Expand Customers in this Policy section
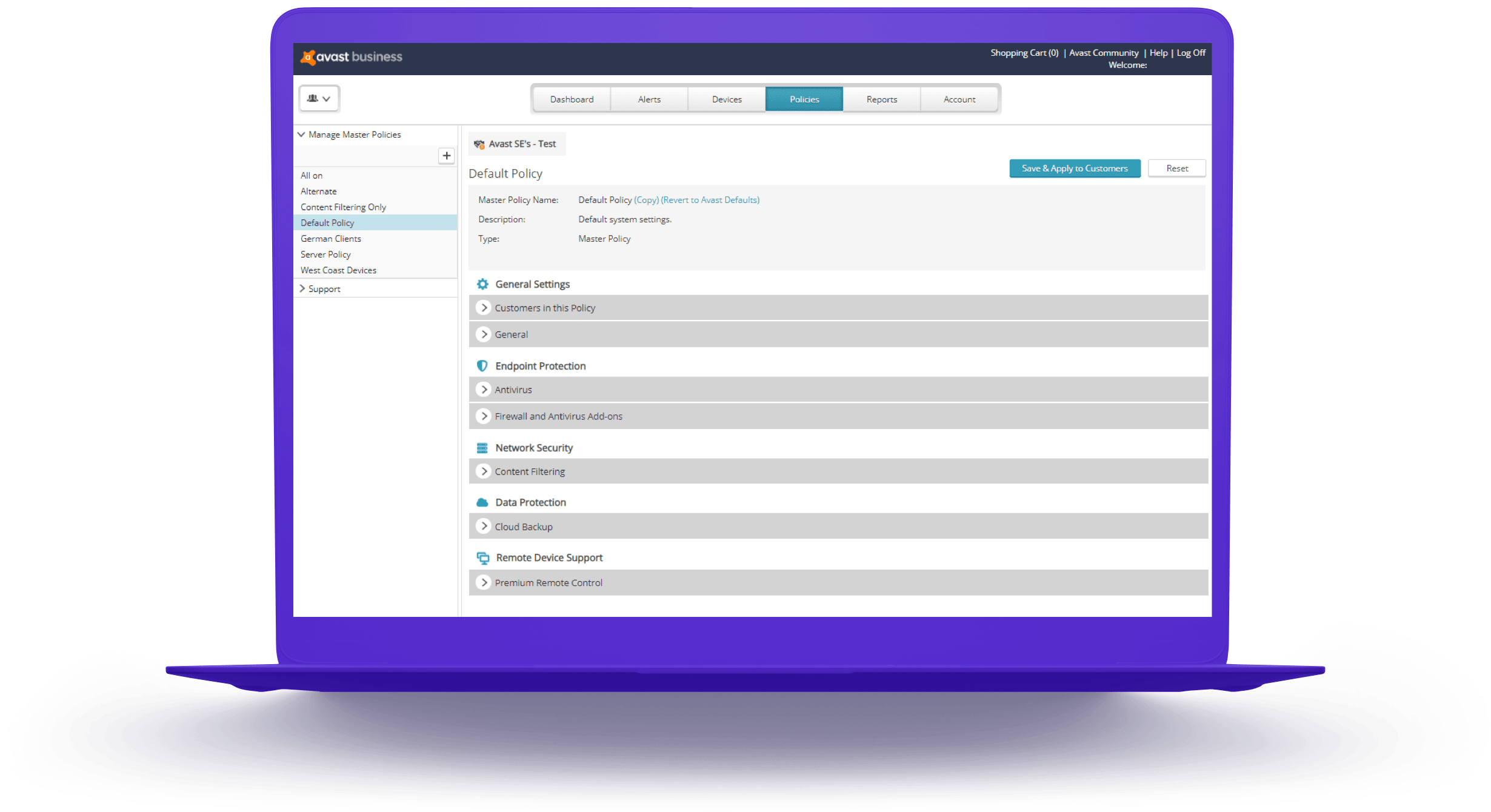1491x812 pixels. 483,308
